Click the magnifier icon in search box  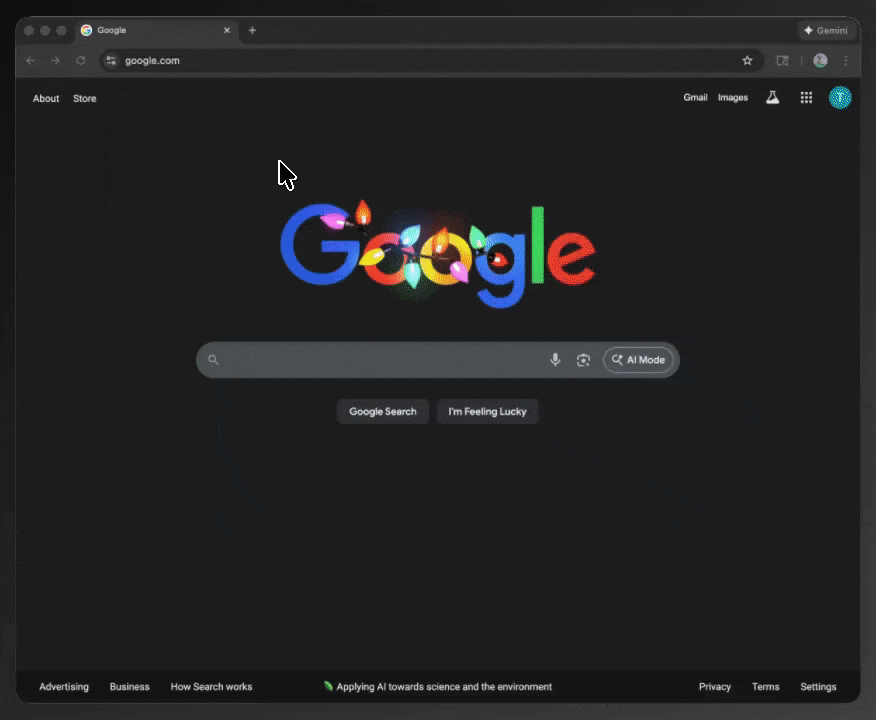tap(213, 360)
